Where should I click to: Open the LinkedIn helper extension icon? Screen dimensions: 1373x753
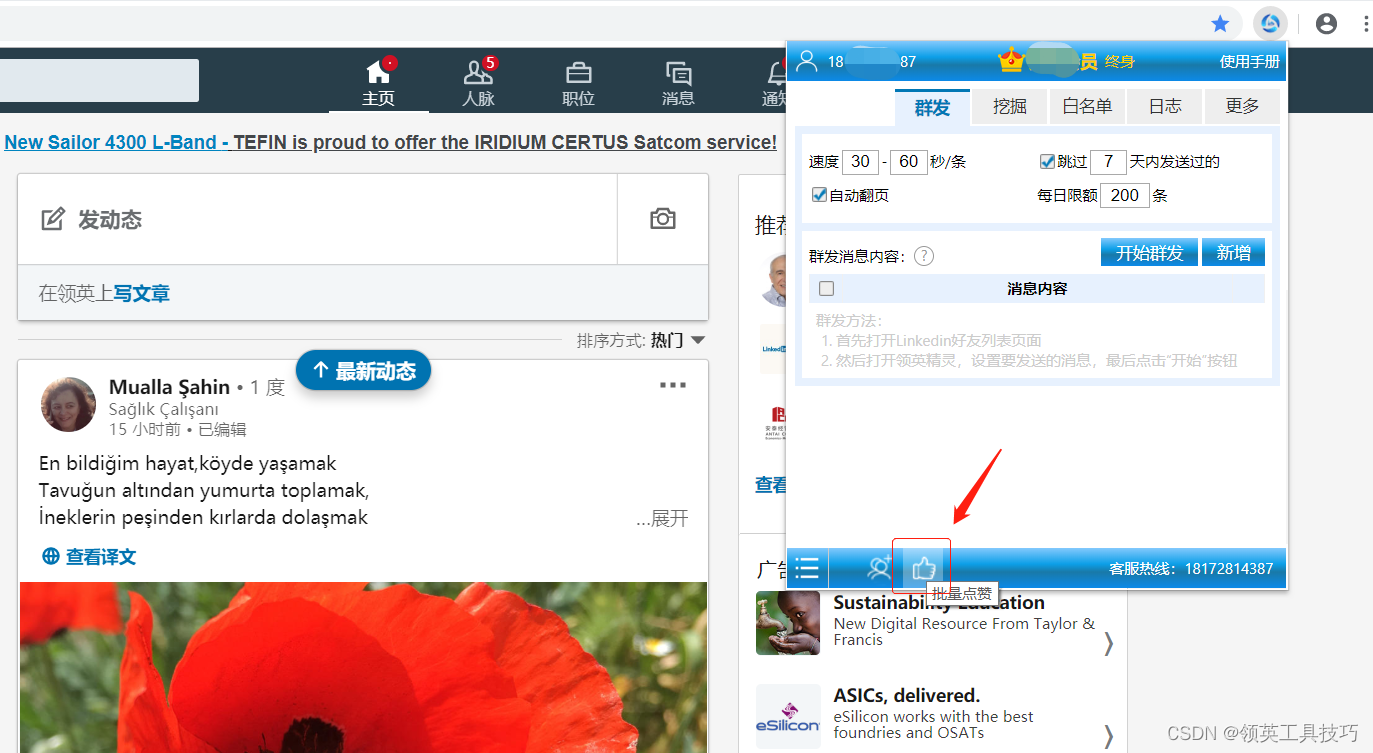point(1270,23)
